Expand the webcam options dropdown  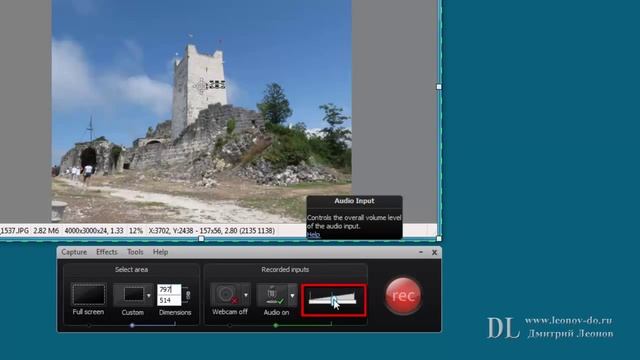click(246, 295)
